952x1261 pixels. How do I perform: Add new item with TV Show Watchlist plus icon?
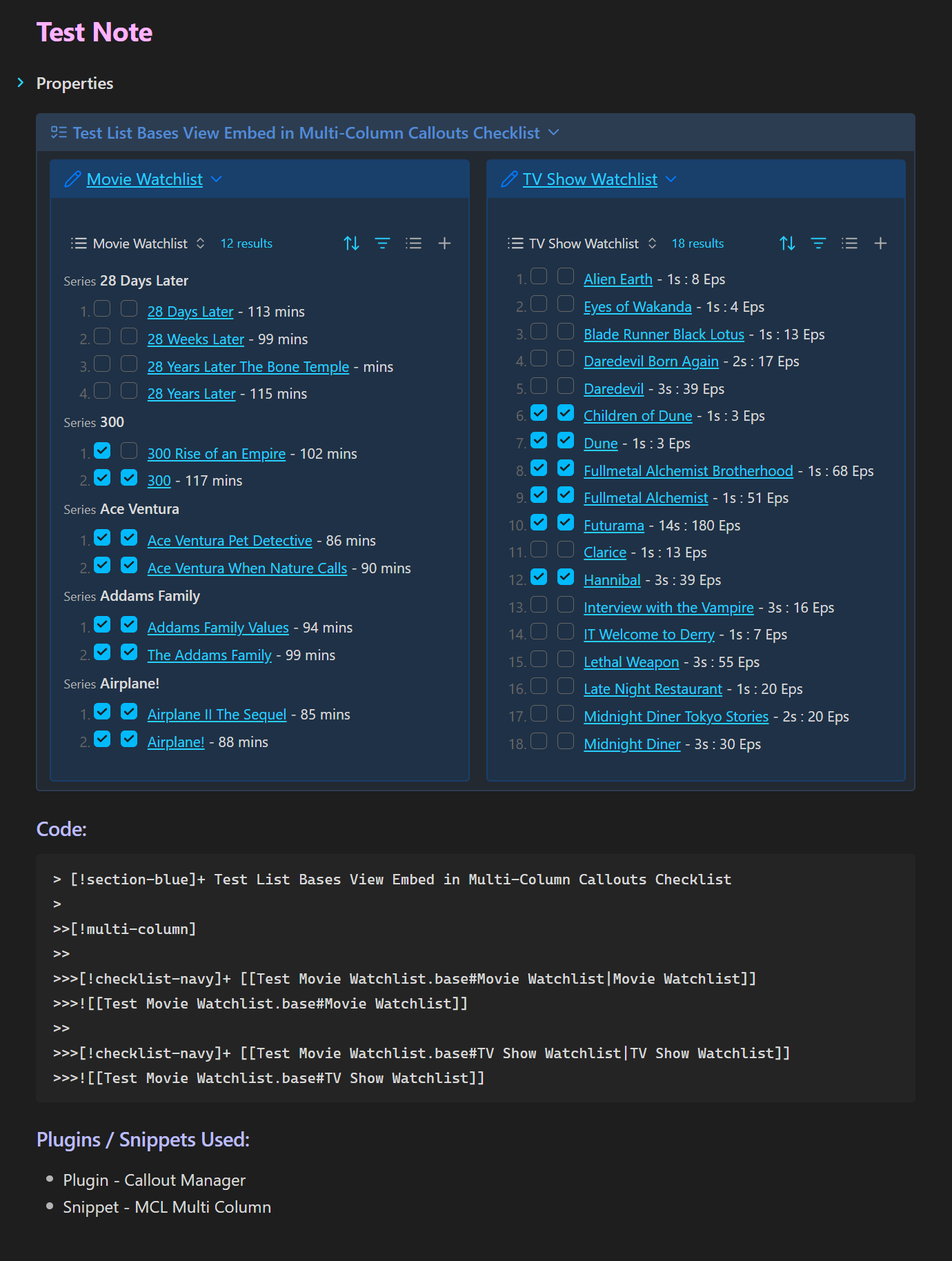[880, 244]
